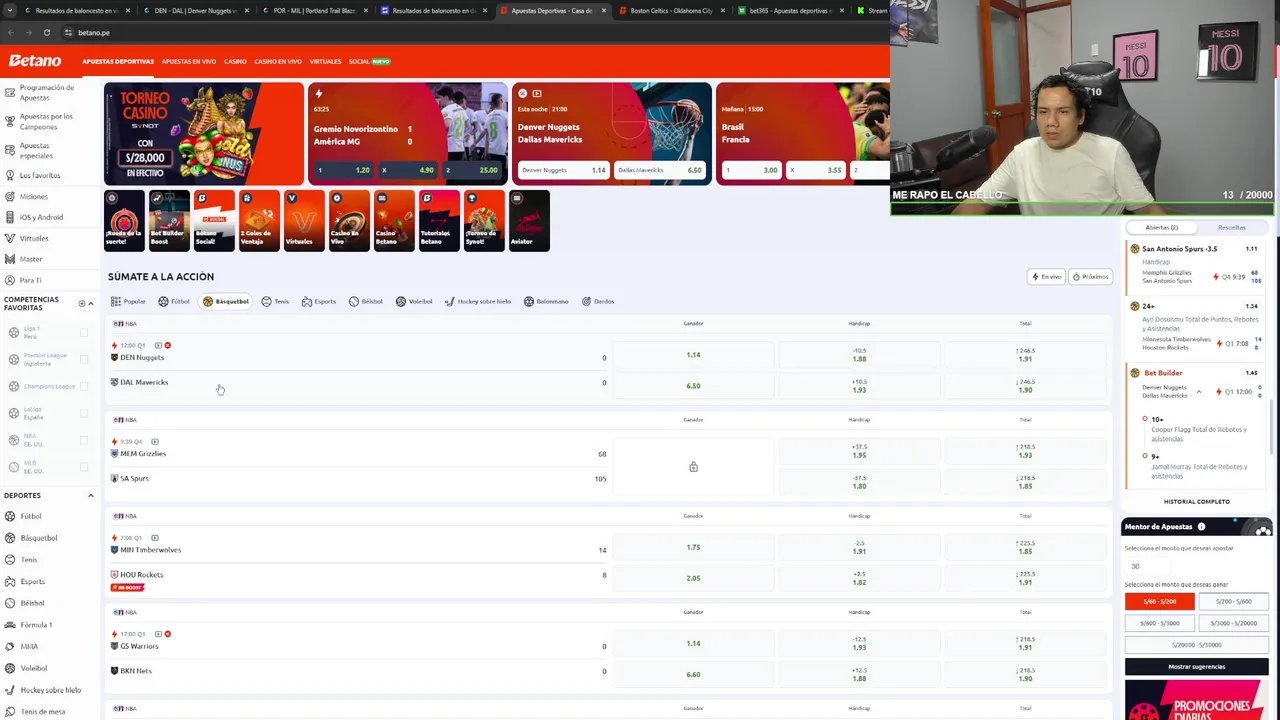Screen dimensions: 1280x720
Task: Toggle the En vivo filter
Action: click(x=1047, y=276)
